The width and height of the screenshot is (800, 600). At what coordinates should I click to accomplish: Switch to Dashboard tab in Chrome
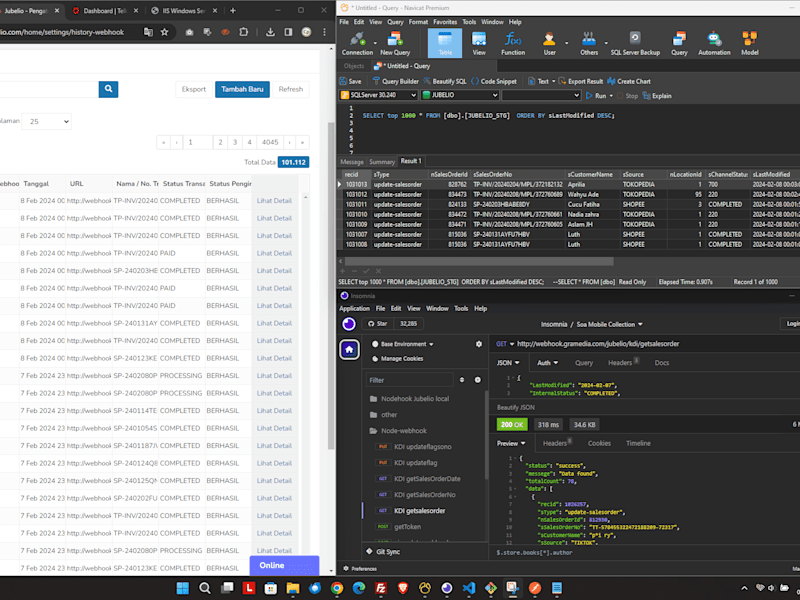(105, 11)
